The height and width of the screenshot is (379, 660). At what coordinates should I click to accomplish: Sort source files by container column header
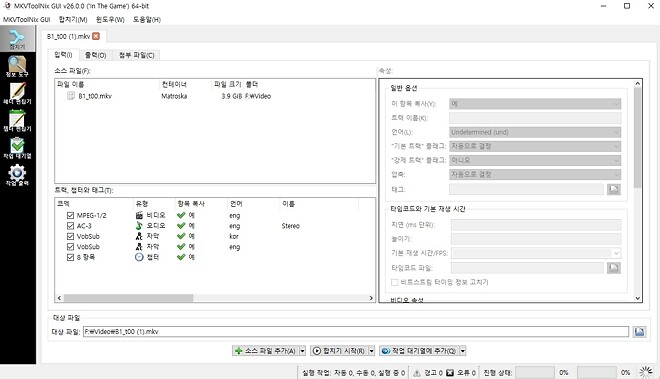186,85
